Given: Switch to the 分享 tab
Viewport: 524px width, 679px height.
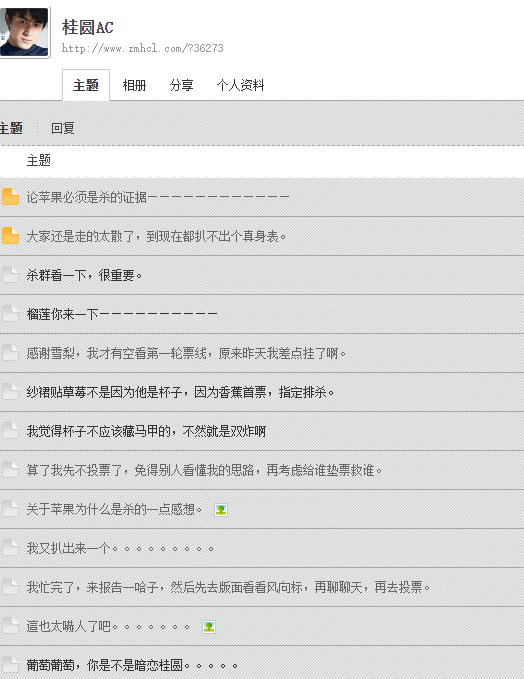Looking at the screenshot, I should tap(181, 85).
